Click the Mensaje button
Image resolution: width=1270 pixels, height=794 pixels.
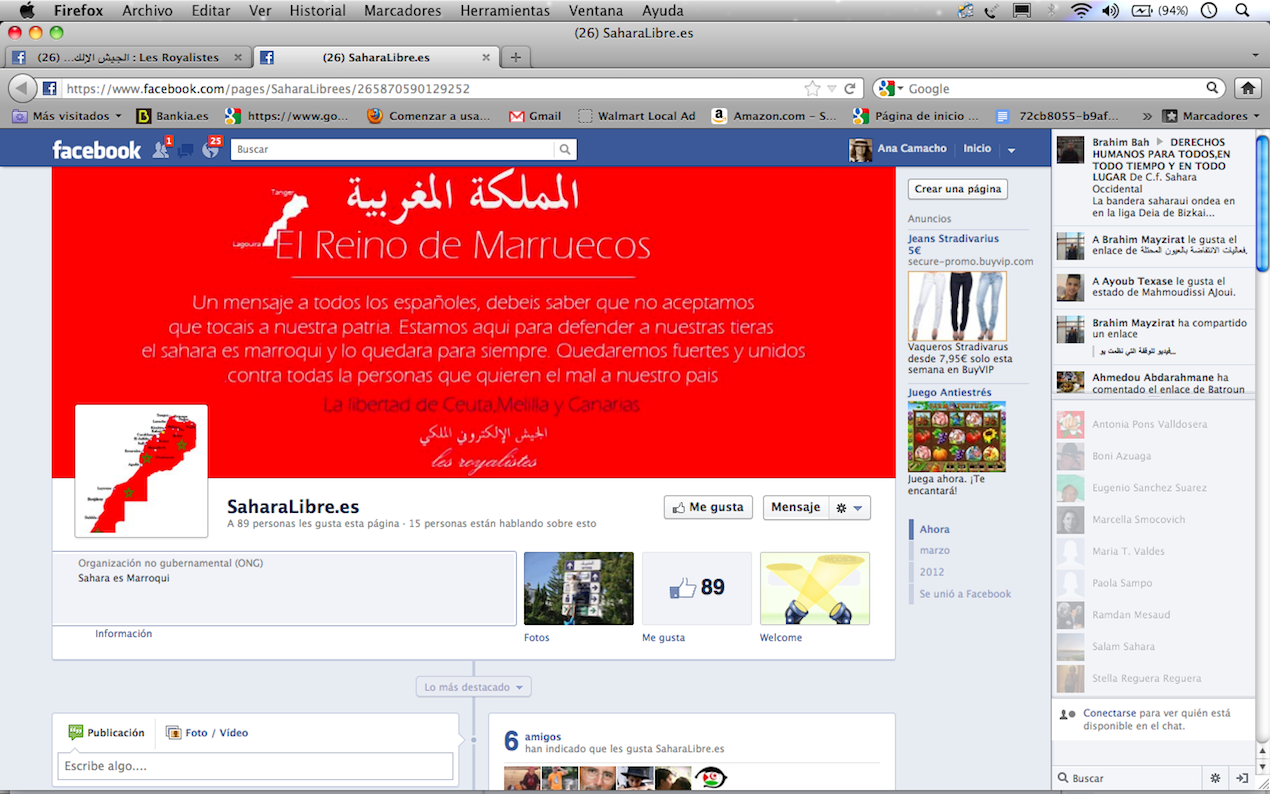[796, 507]
